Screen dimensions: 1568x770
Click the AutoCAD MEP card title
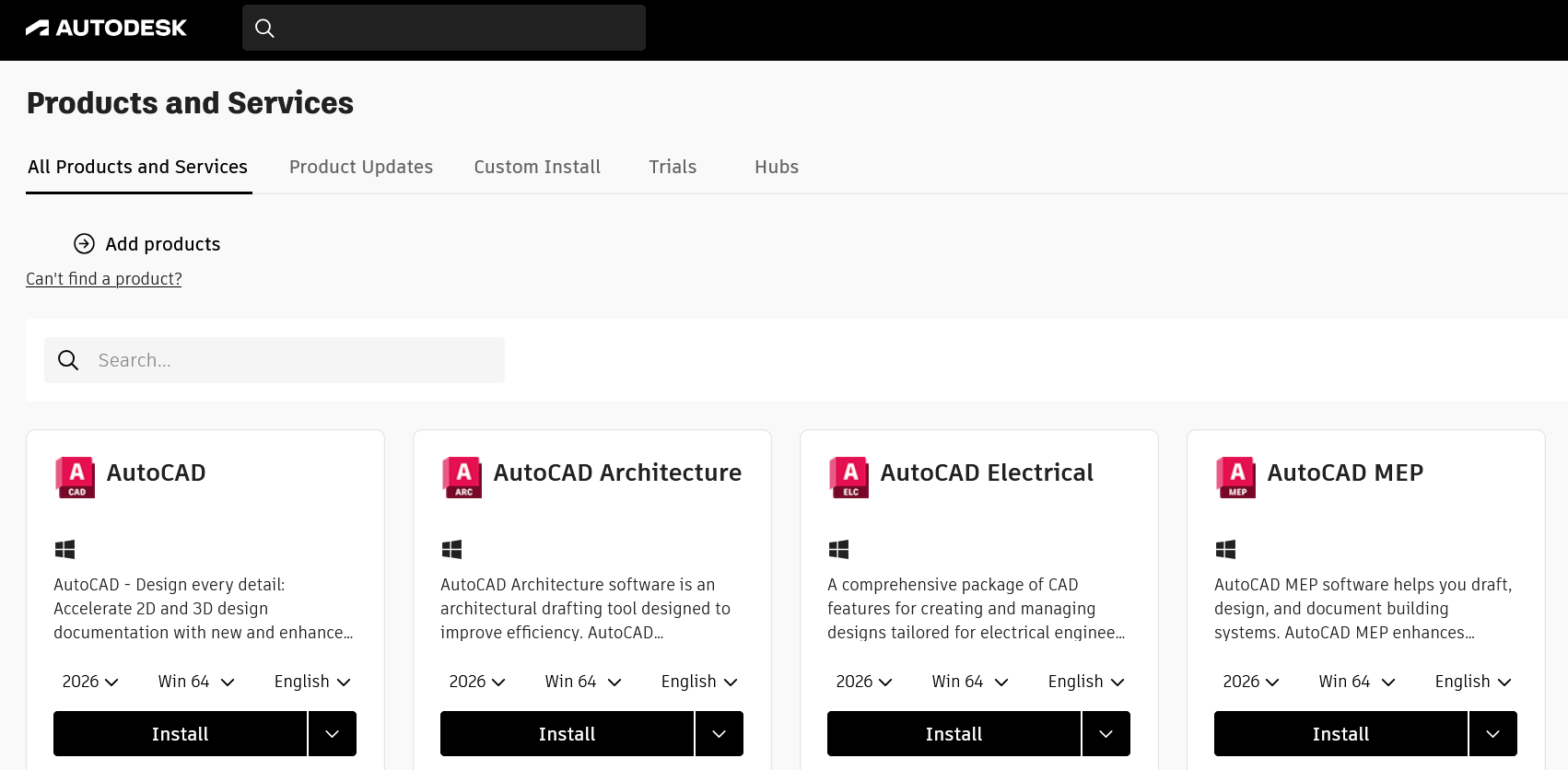(1345, 472)
